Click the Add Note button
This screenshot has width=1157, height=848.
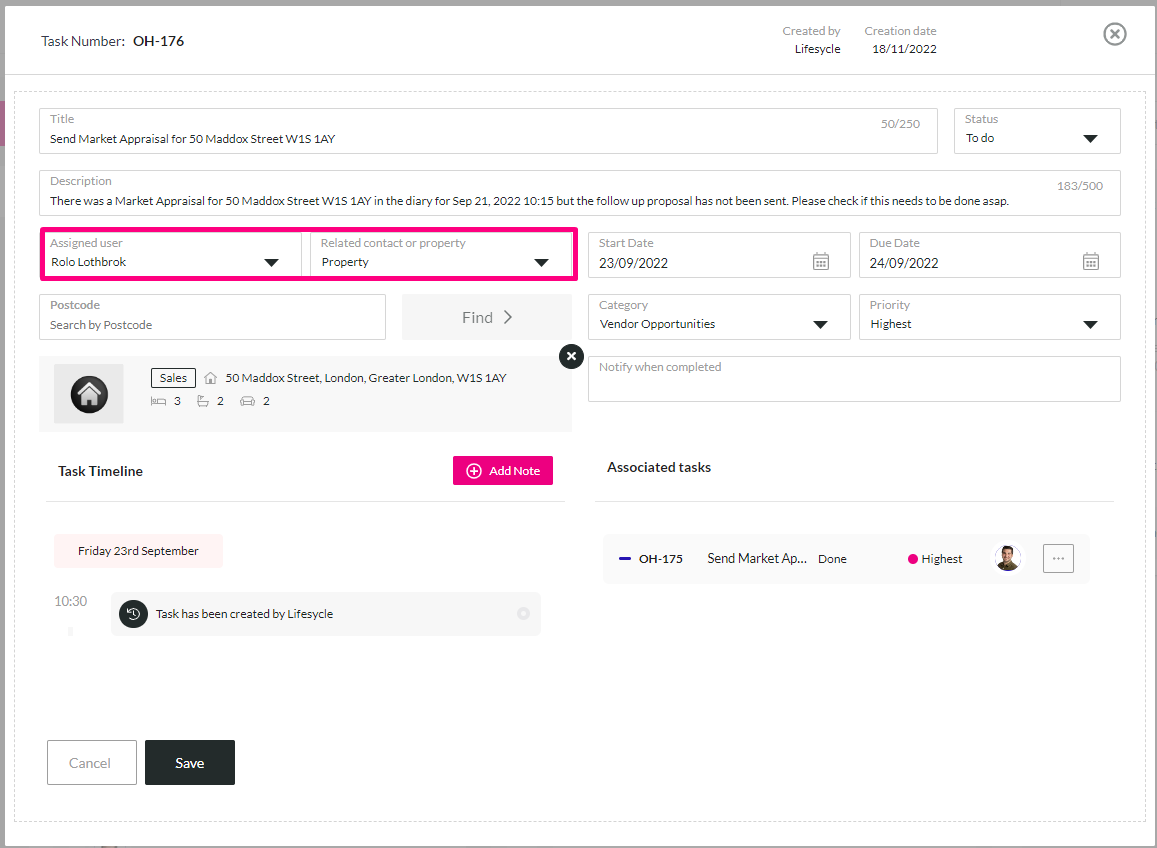[x=502, y=471]
